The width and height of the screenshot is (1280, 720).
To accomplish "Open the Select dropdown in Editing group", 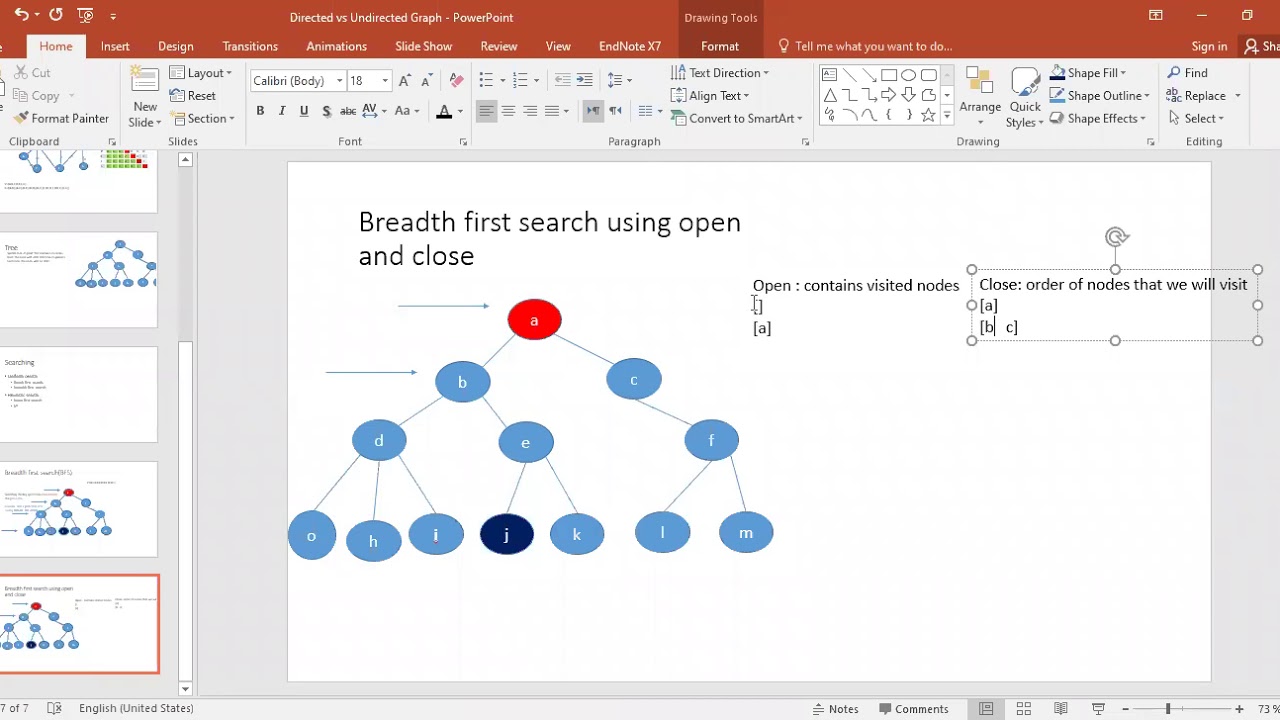I will click(1196, 118).
